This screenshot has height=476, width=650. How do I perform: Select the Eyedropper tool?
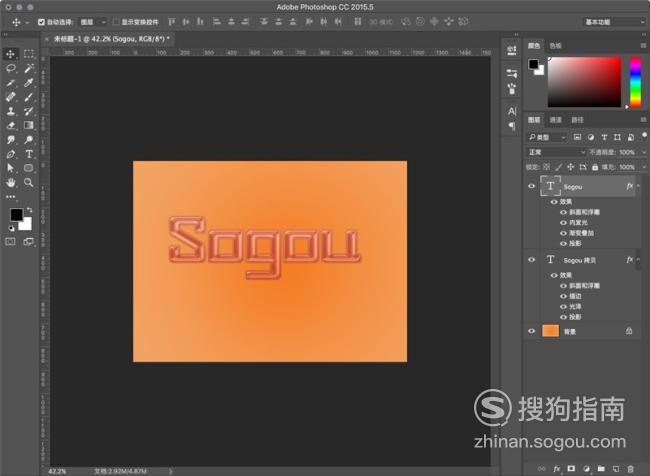tap(29, 83)
